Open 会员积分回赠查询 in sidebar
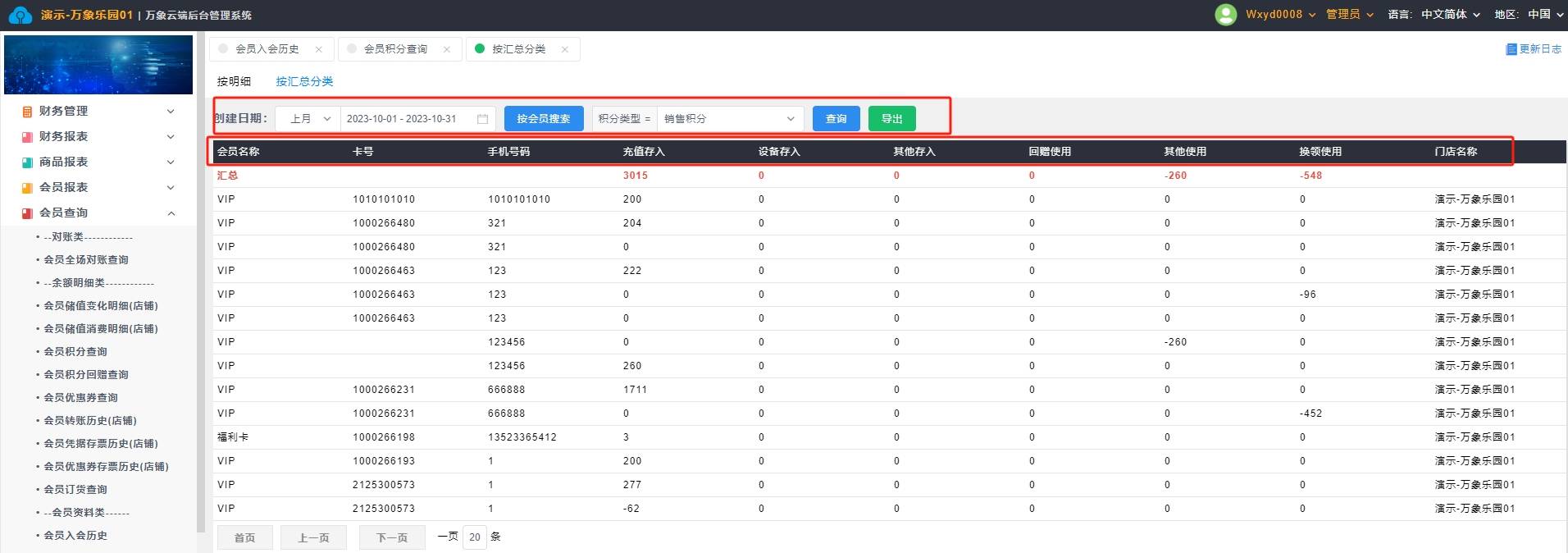This screenshot has width=1568, height=553. 86,375
